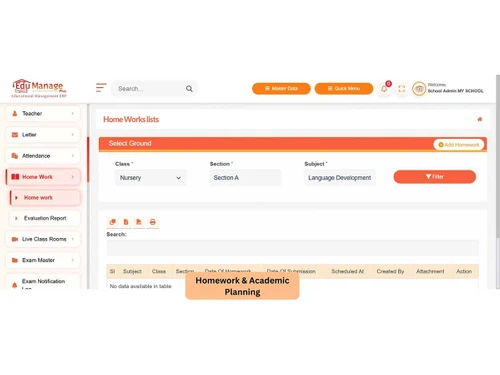This screenshot has width=500, height=375.
Task: Expand the Exam Master chevron
Action: coord(73,260)
